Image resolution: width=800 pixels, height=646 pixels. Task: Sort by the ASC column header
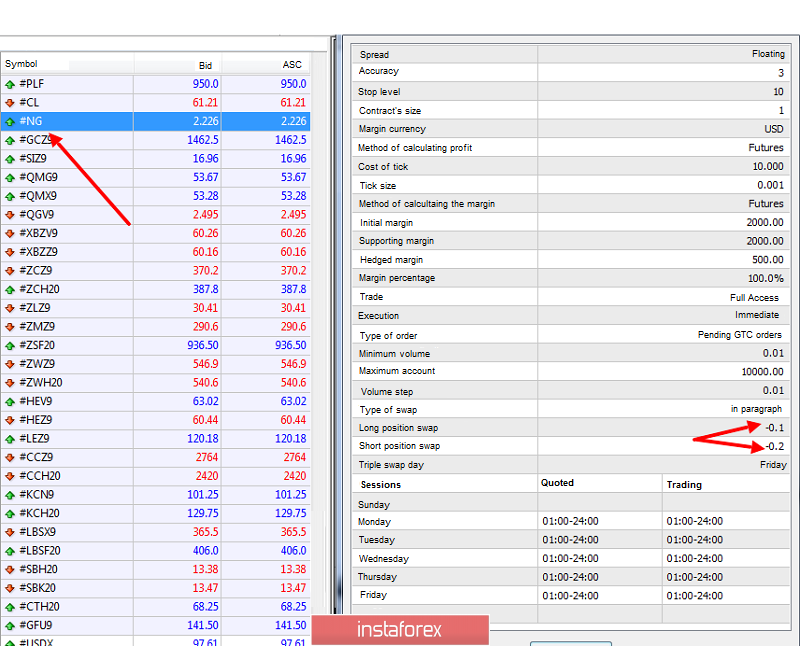tap(292, 65)
